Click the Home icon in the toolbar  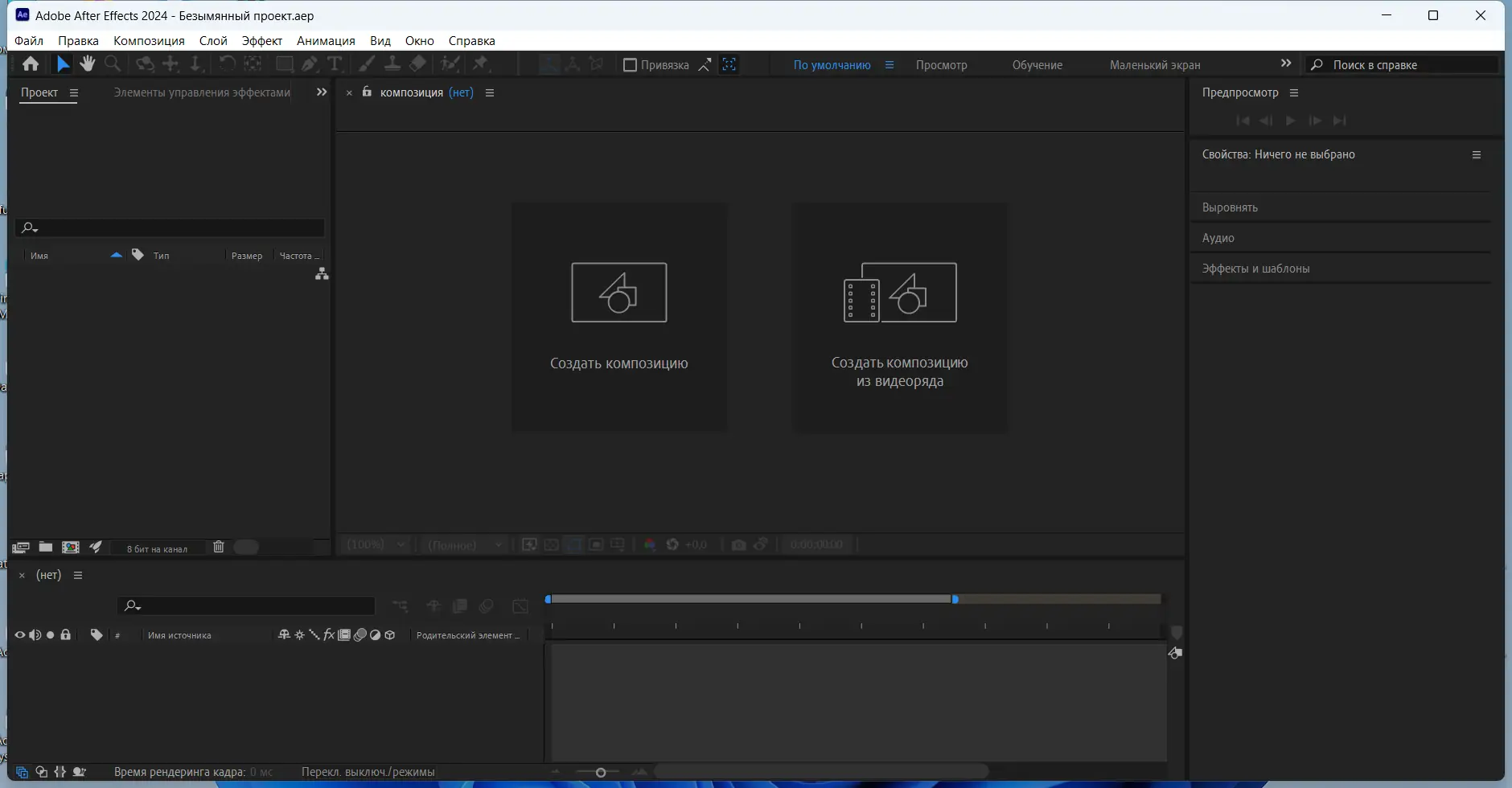31,64
